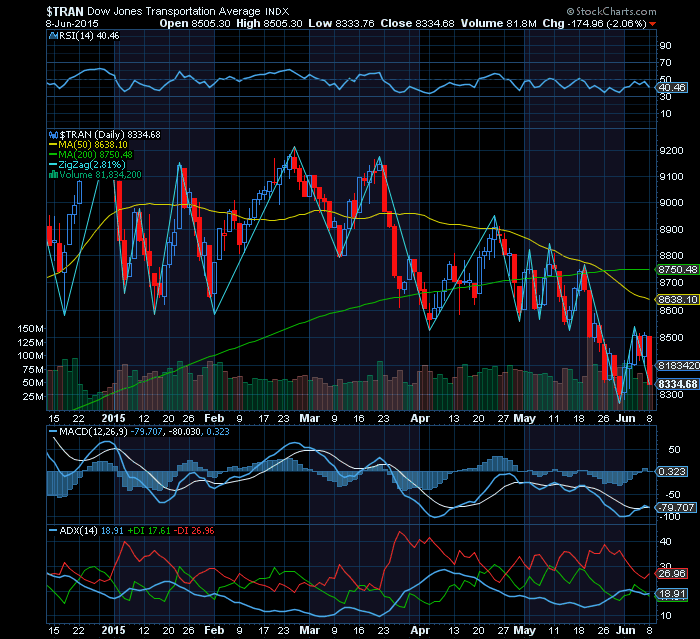Click the ADX(14) legend line marker
Image resolution: width=700 pixels, height=639 pixels.
coord(53,531)
